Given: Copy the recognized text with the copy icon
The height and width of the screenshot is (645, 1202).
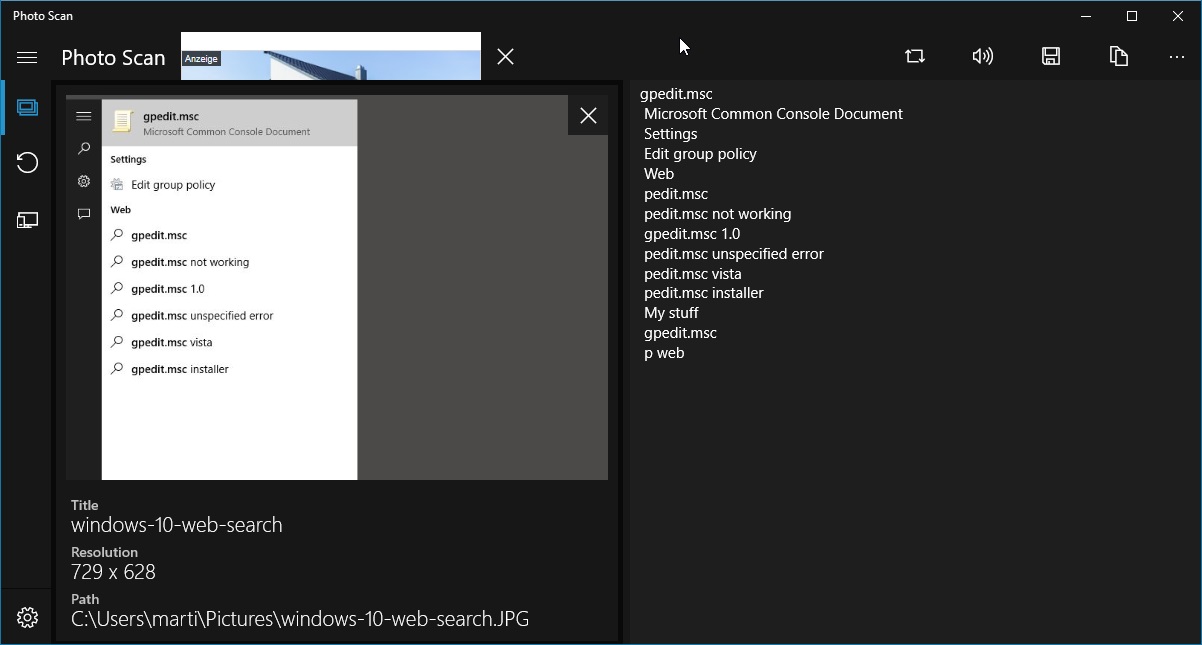Looking at the screenshot, I should tap(1119, 56).
